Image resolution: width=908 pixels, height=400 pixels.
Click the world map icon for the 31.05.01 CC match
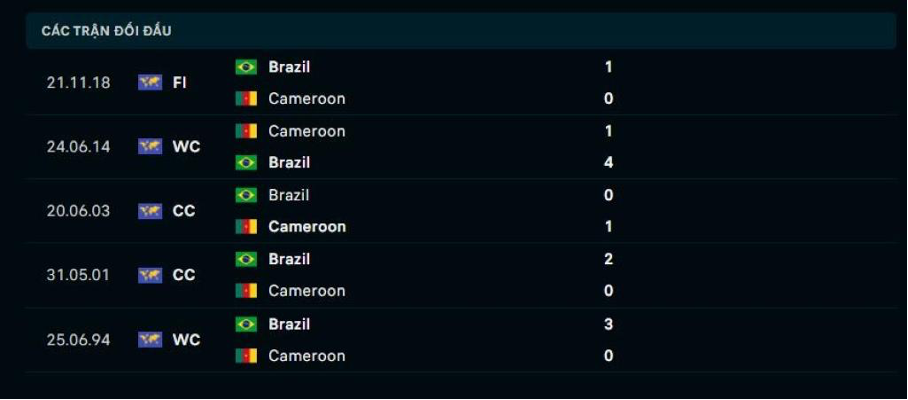pos(150,275)
